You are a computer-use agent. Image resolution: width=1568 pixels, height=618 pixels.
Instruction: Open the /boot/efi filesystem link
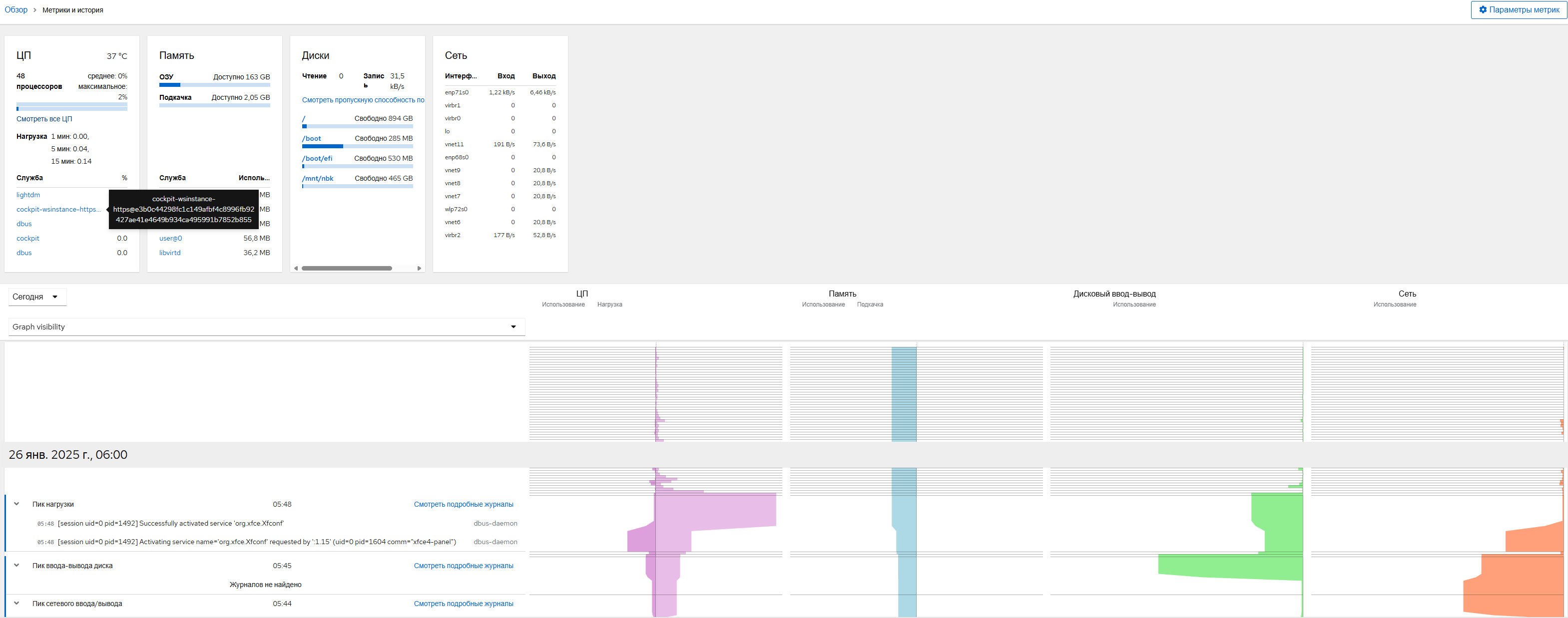click(x=317, y=158)
